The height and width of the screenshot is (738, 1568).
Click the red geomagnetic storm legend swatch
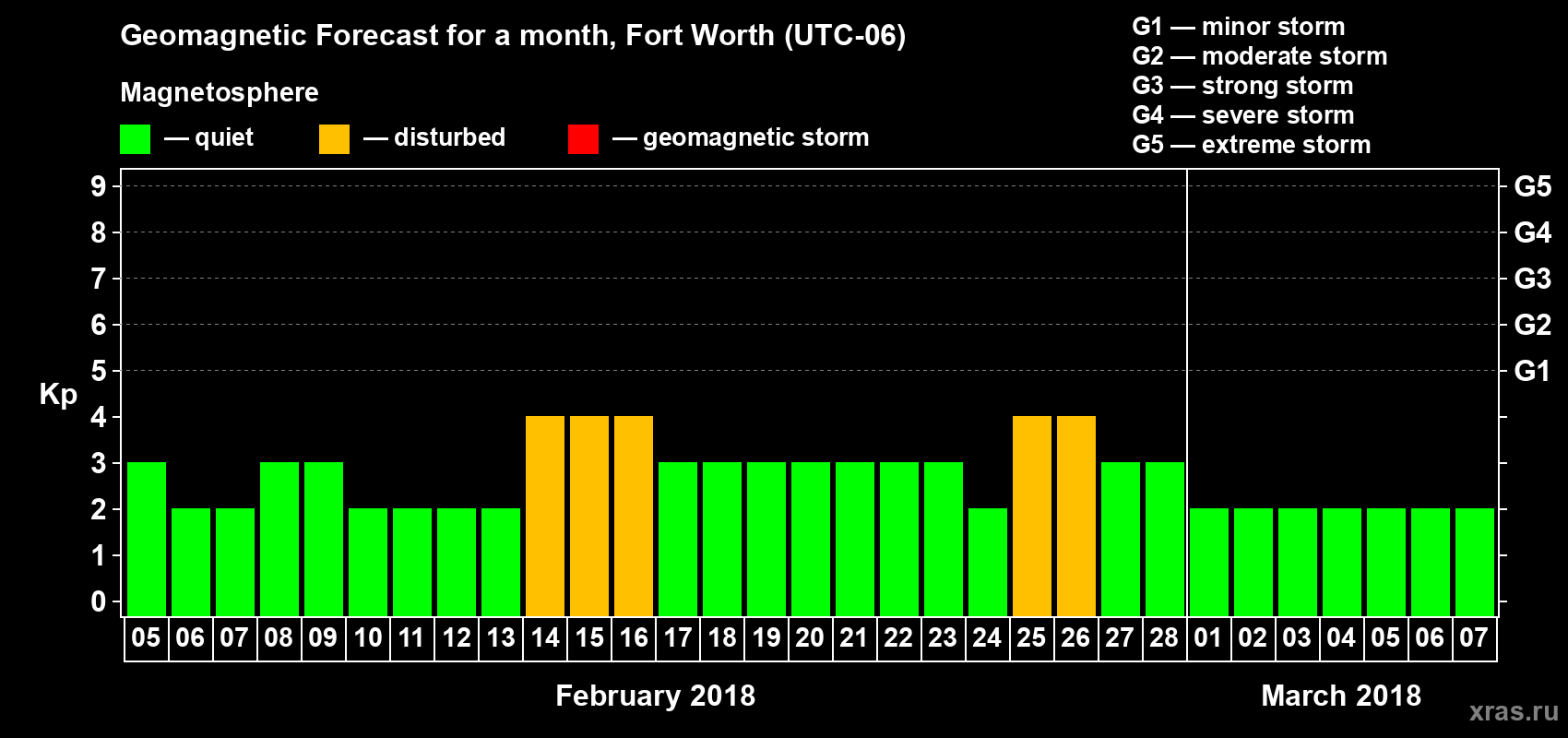tap(583, 139)
